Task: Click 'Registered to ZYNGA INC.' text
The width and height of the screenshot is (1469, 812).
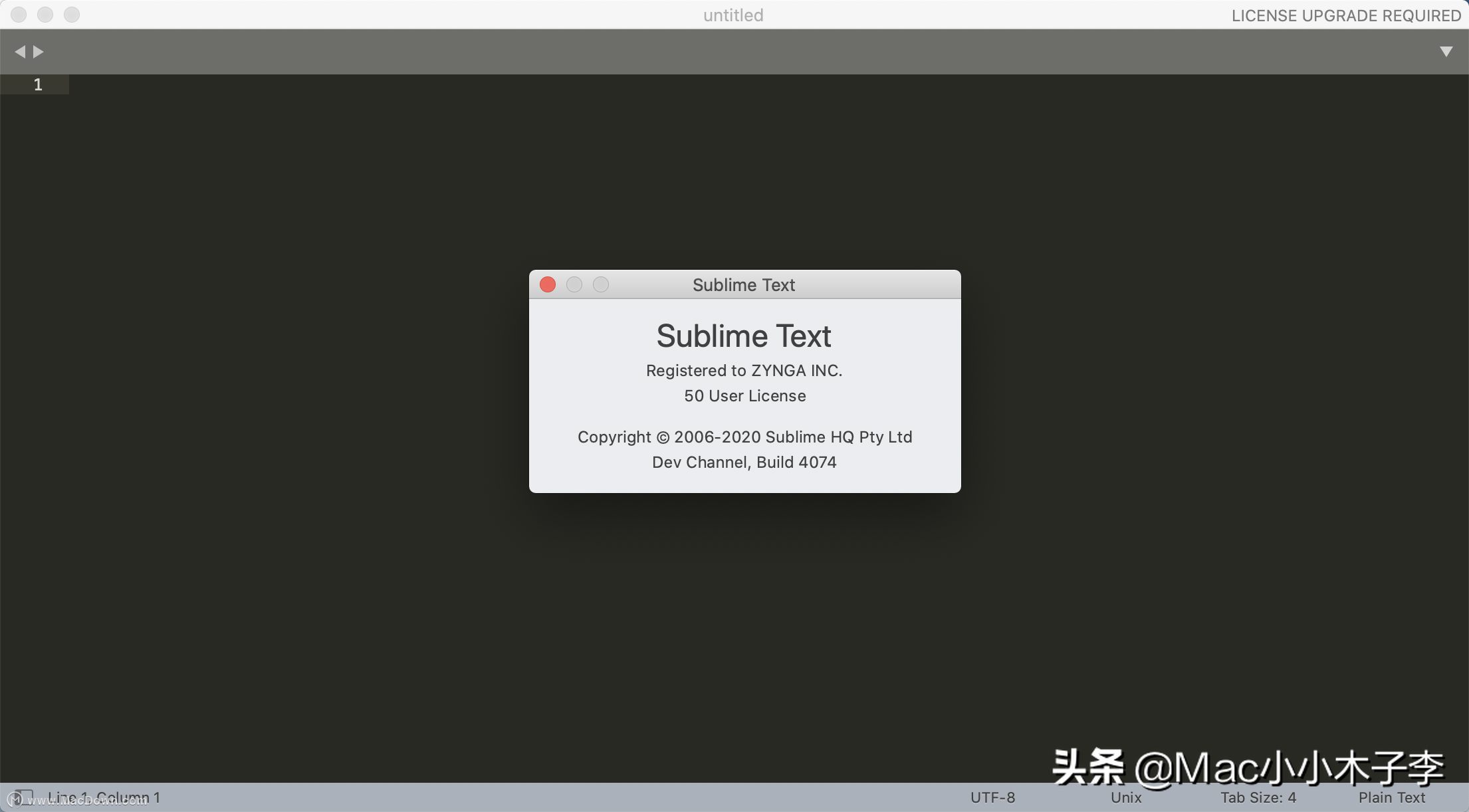Action: (744, 371)
